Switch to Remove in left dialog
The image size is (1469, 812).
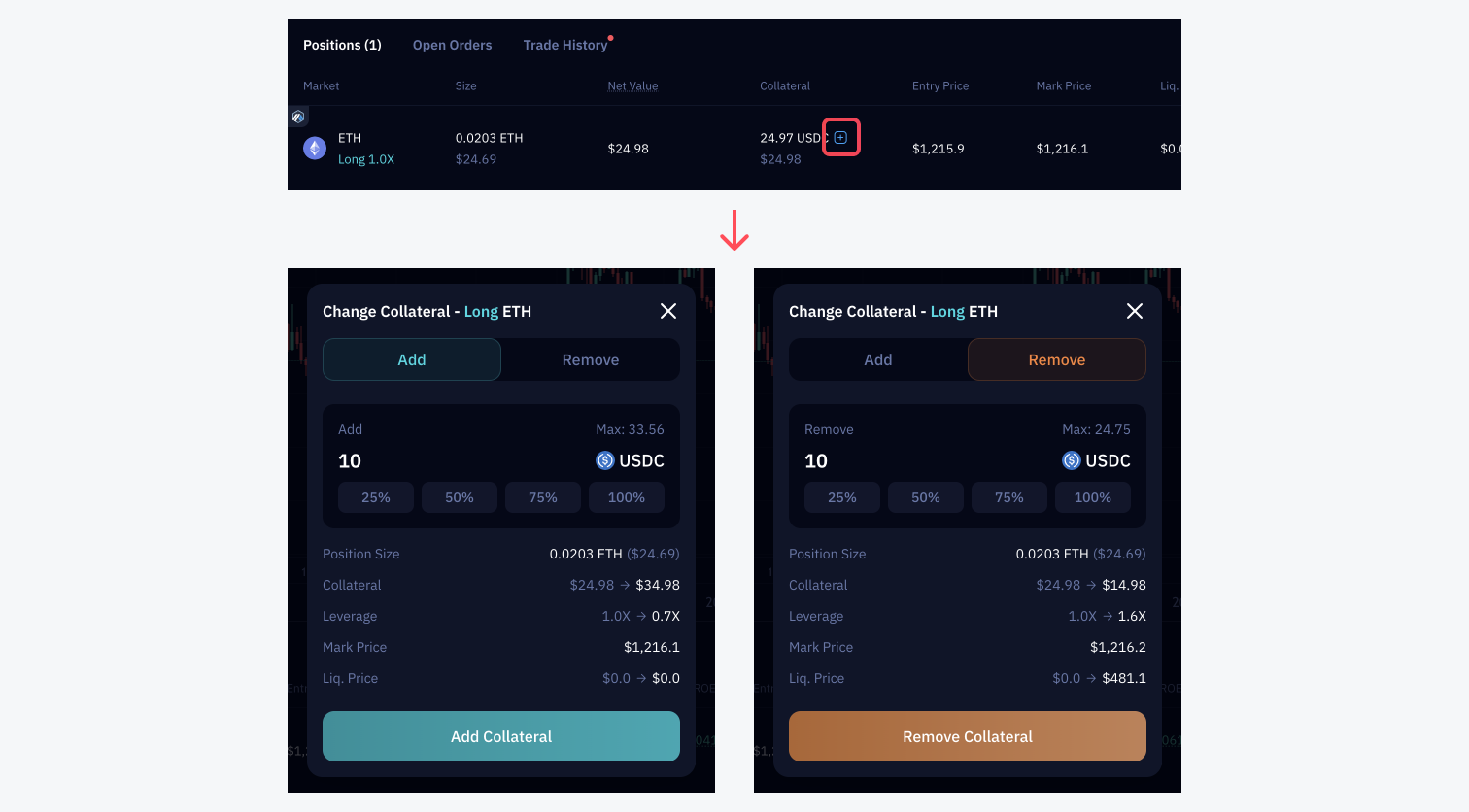point(590,359)
